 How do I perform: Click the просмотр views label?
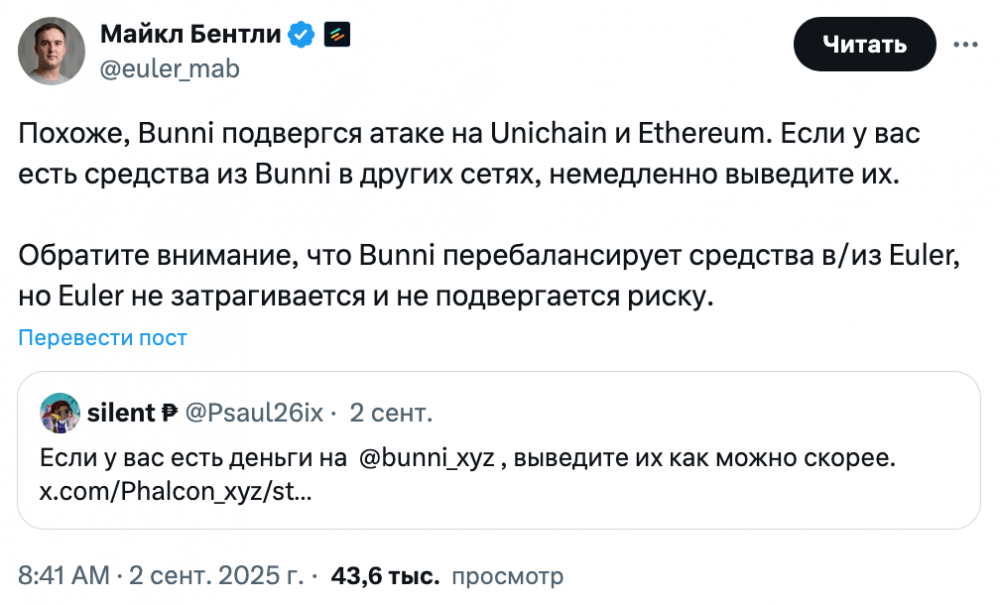click(508, 576)
